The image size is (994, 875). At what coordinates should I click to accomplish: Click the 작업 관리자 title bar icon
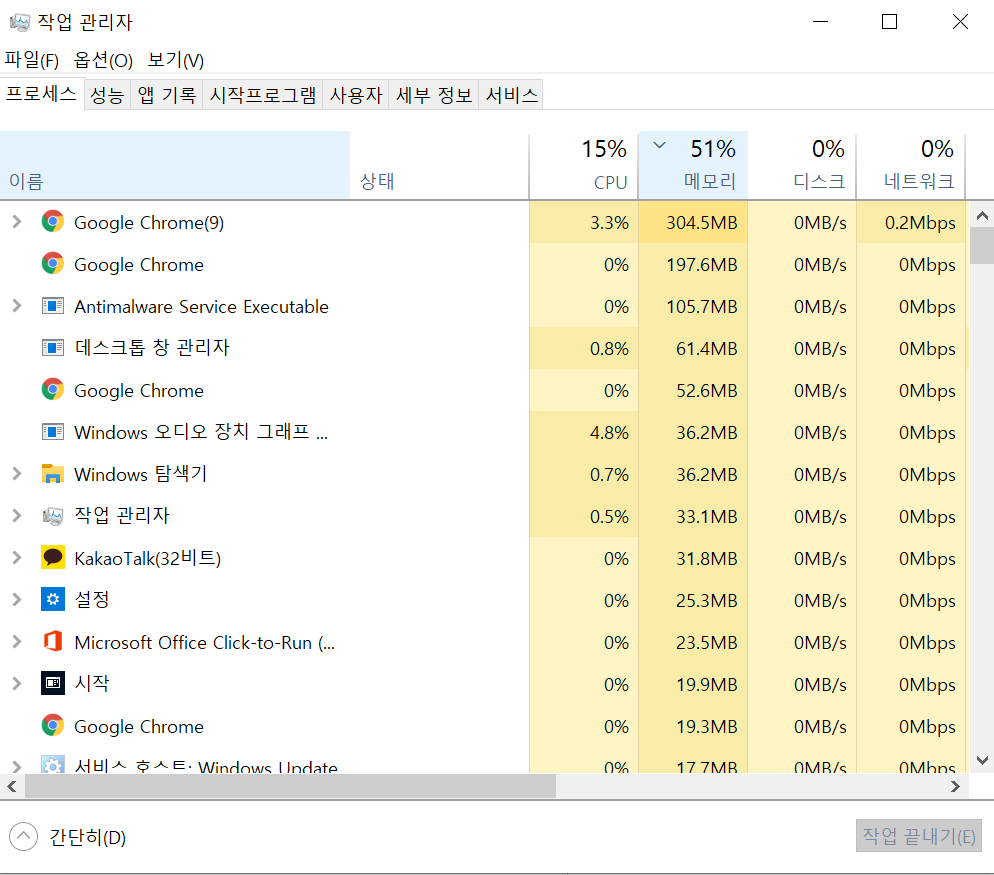pyautogui.click(x=20, y=22)
